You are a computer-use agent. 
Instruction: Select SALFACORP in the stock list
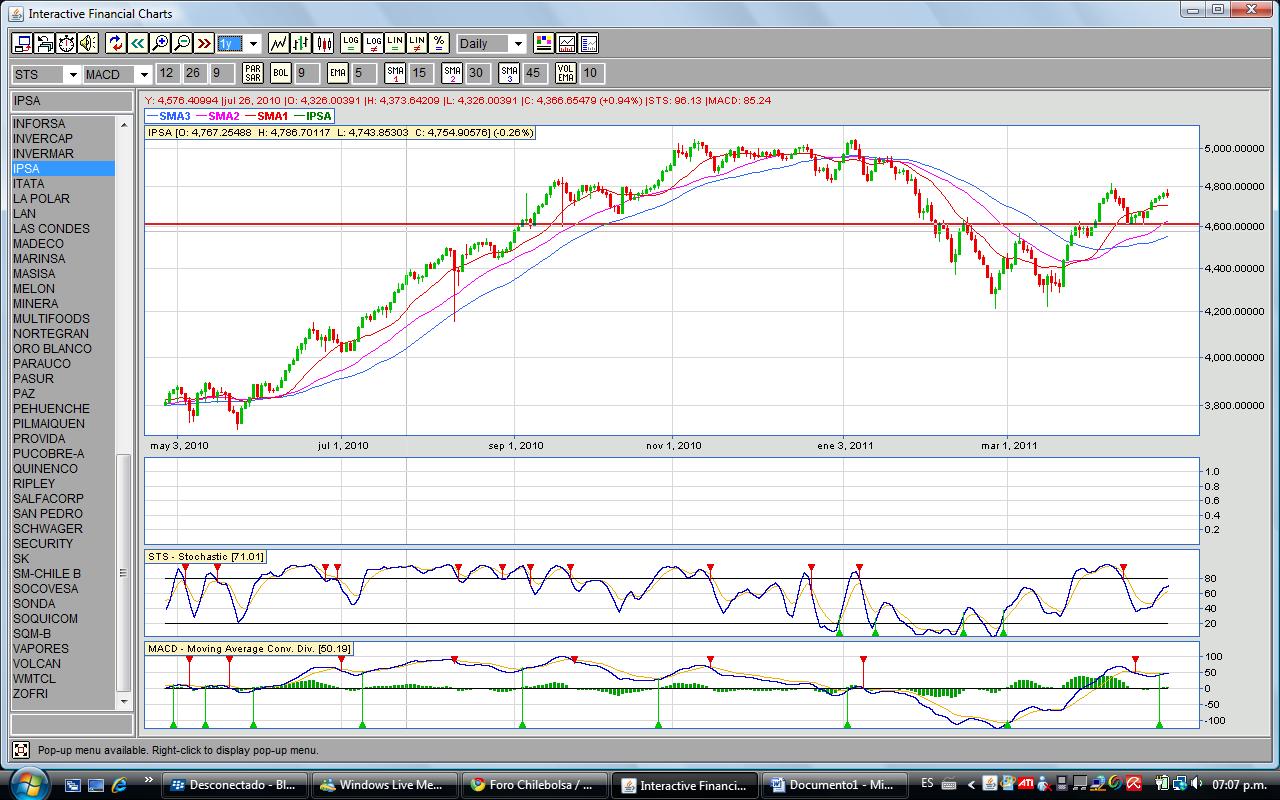click(x=63, y=499)
